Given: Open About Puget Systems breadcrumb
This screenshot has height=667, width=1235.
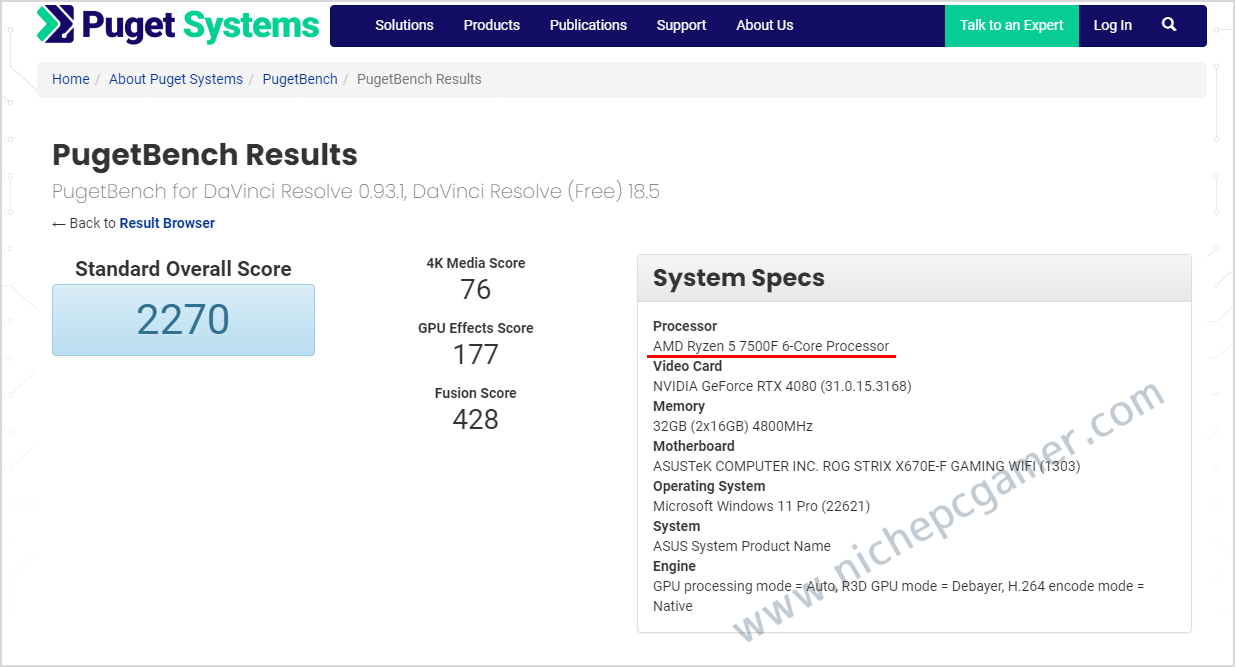Looking at the screenshot, I should [176, 79].
